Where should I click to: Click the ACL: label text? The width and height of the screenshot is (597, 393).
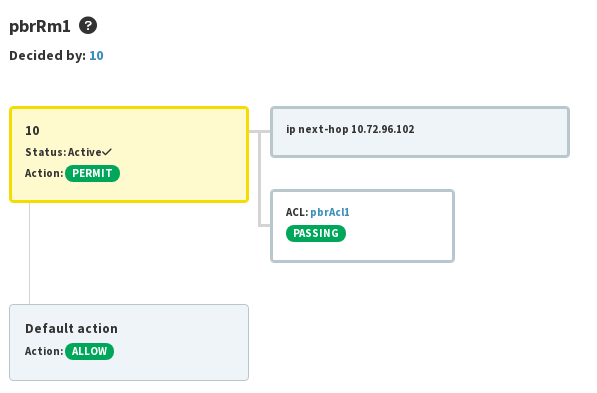coord(297,212)
